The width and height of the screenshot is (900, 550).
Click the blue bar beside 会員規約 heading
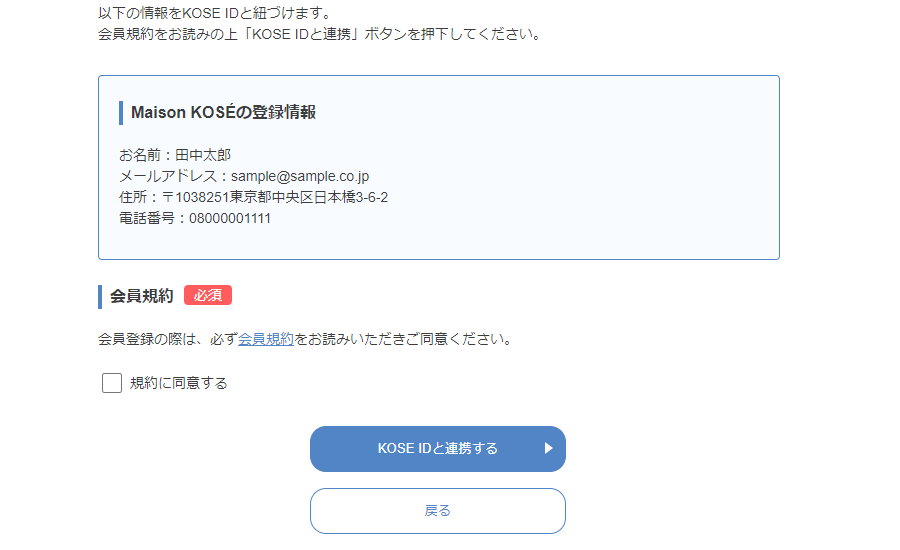pos(100,297)
